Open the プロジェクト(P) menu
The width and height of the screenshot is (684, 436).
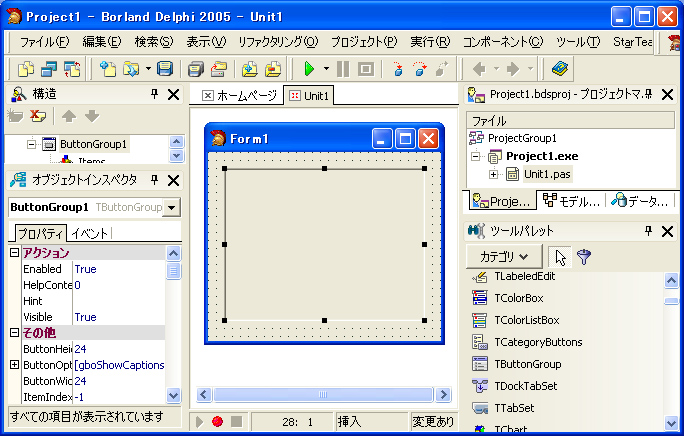(364, 42)
